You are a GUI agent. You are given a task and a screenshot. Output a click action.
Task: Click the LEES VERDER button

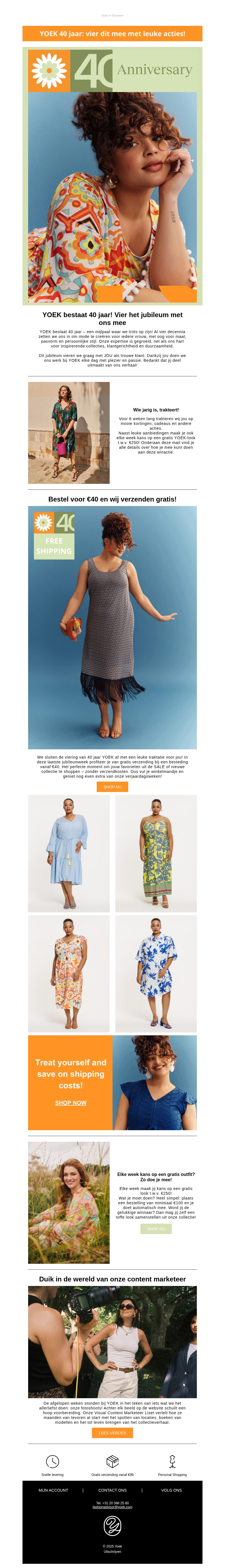click(x=112, y=1432)
